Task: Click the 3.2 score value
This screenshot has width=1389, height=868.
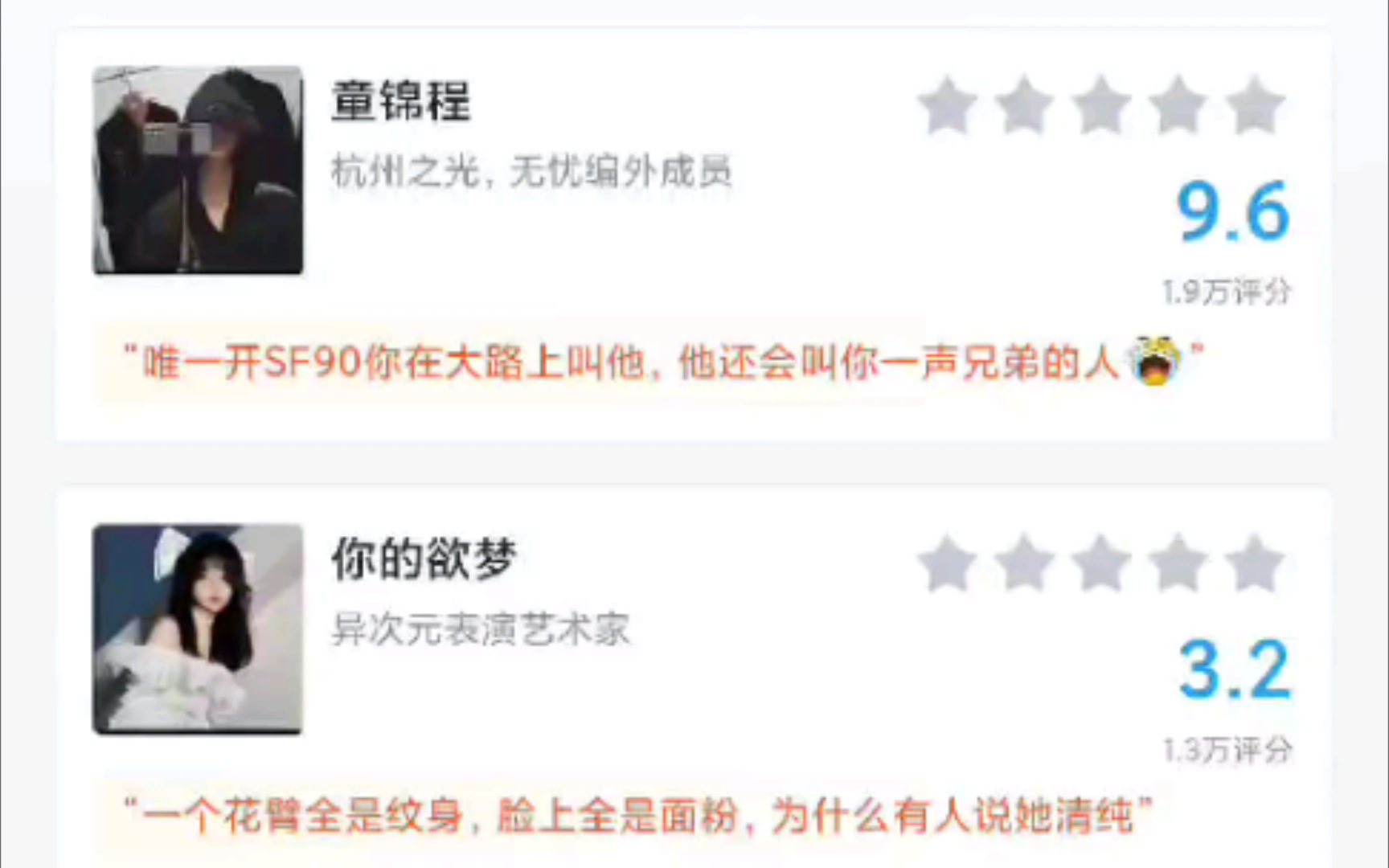Action: point(1235,669)
